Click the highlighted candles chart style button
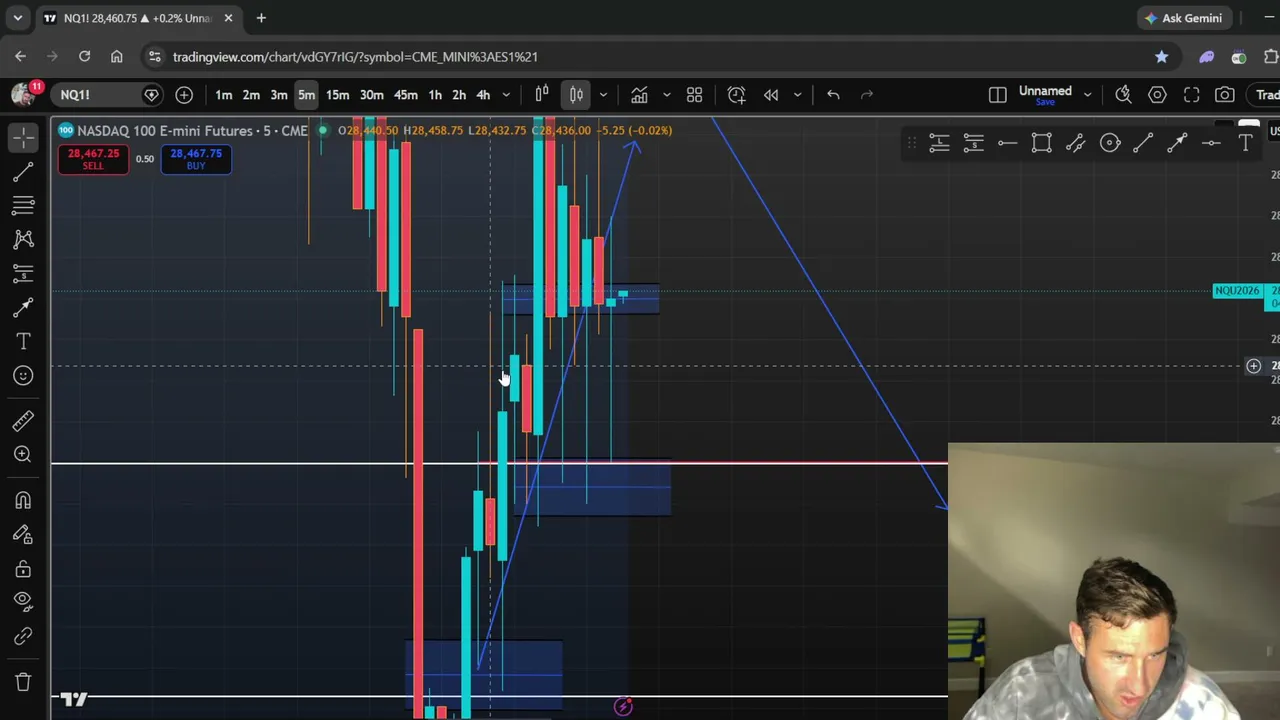 pyautogui.click(x=576, y=95)
